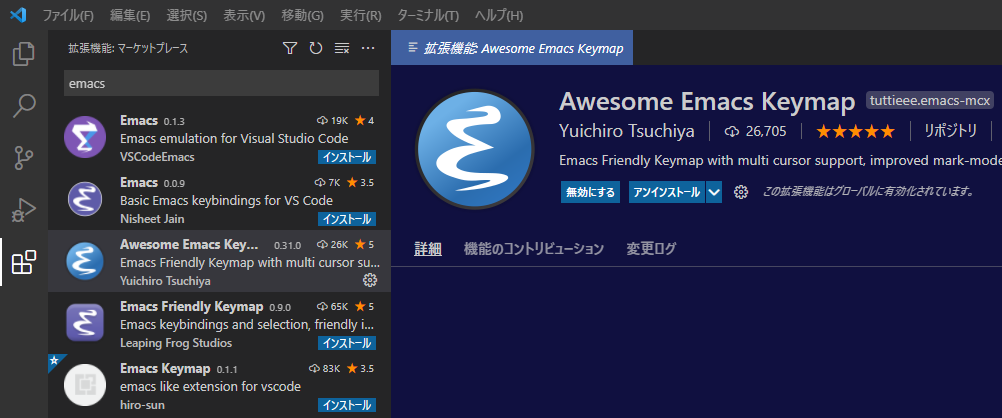Open the ファイル(F) menu

tap(68, 15)
